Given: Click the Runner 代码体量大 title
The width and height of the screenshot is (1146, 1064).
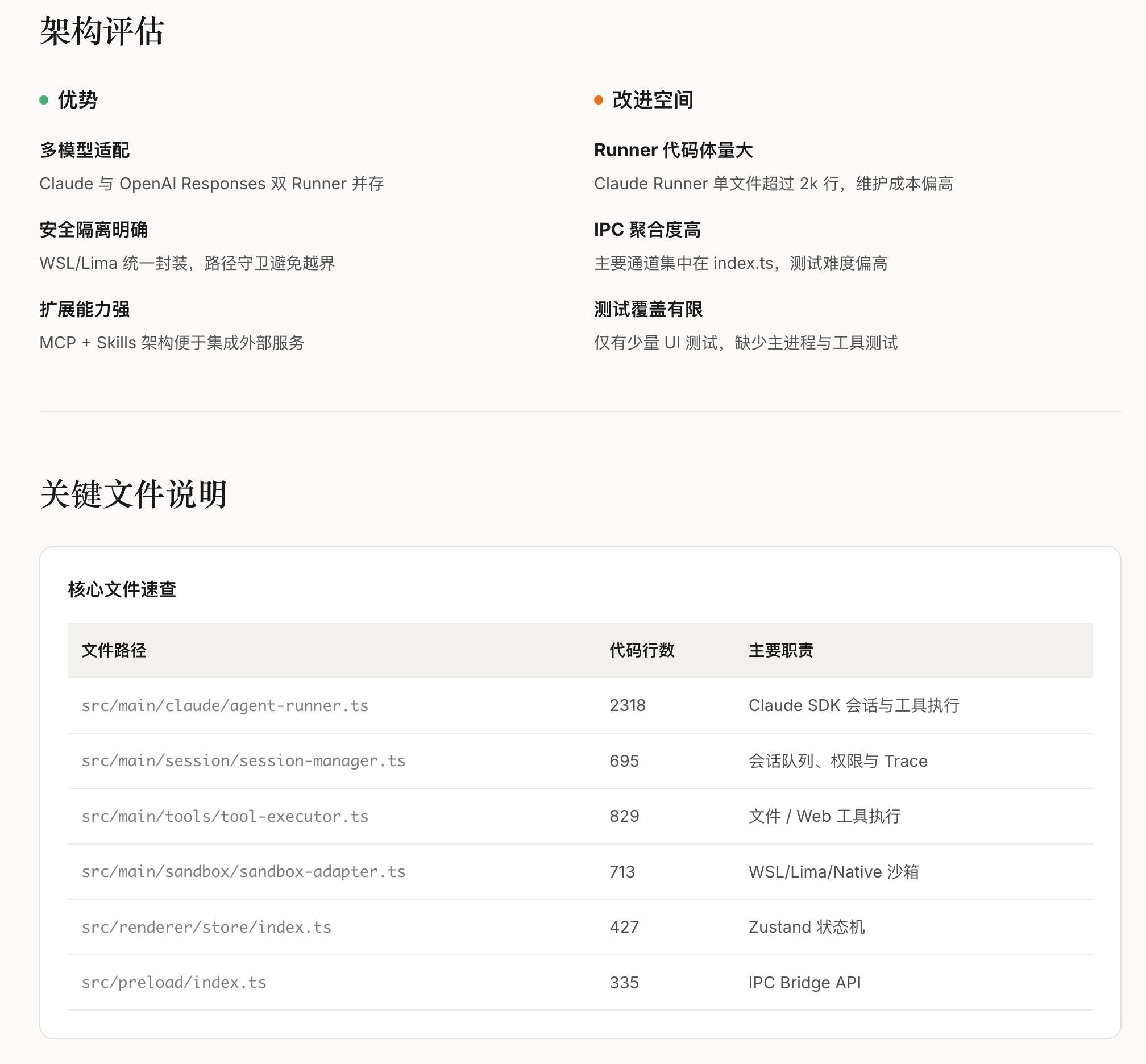Looking at the screenshot, I should click(673, 150).
